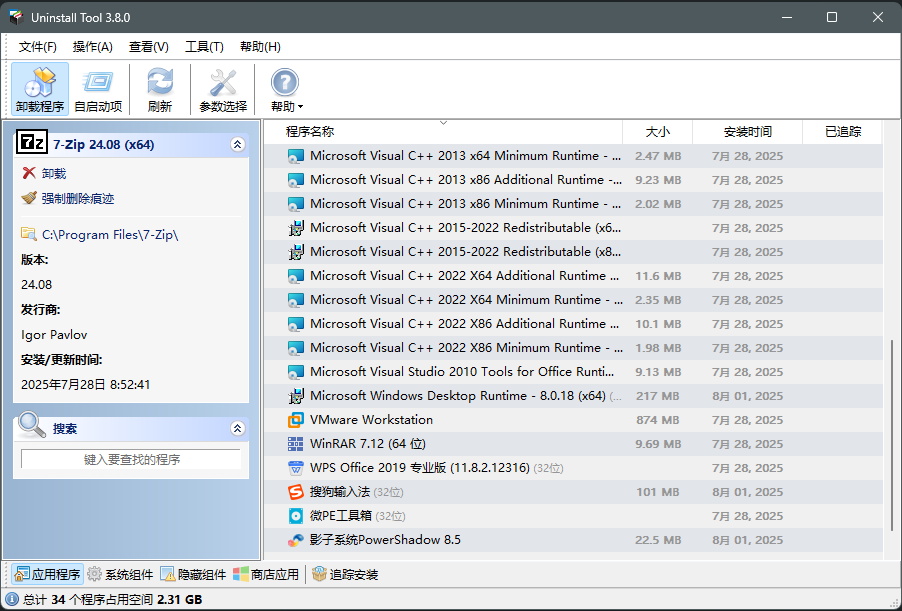
Task: Click the 键入要查找的程序 search field
Action: 130,460
